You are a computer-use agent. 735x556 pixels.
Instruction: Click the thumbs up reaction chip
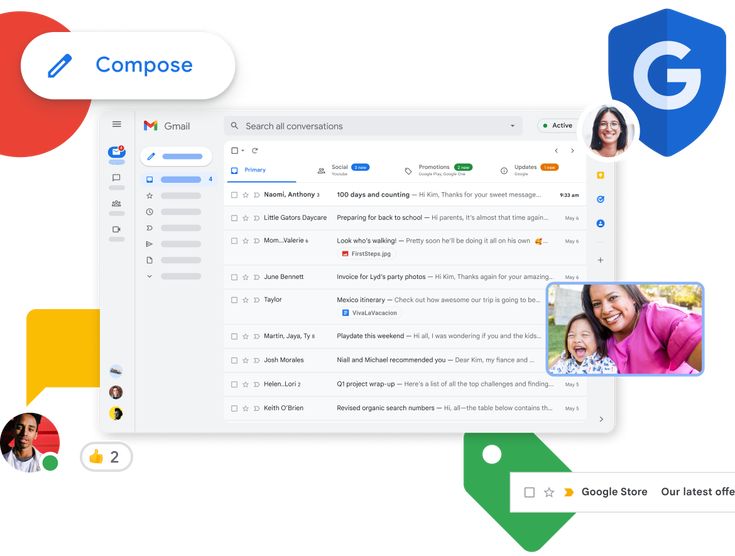point(106,456)
